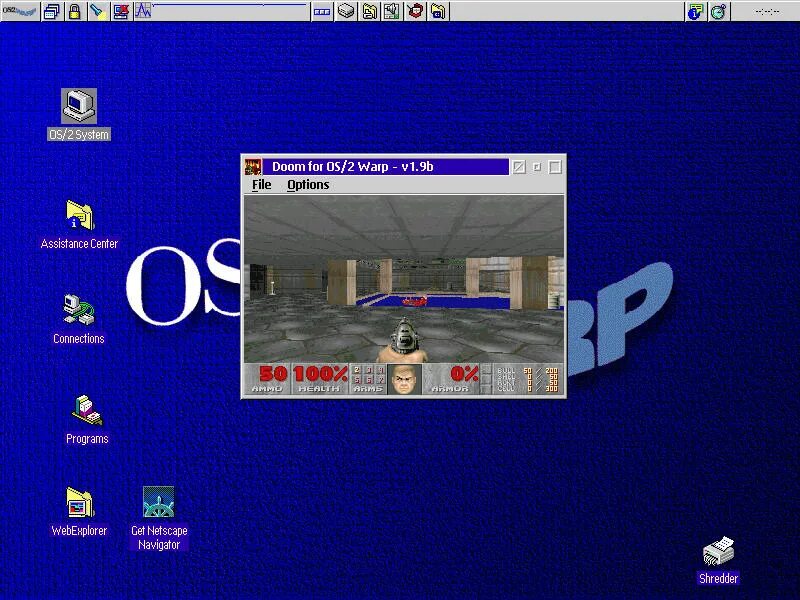Click the three-box tray switcher button

tap(321, 11)
